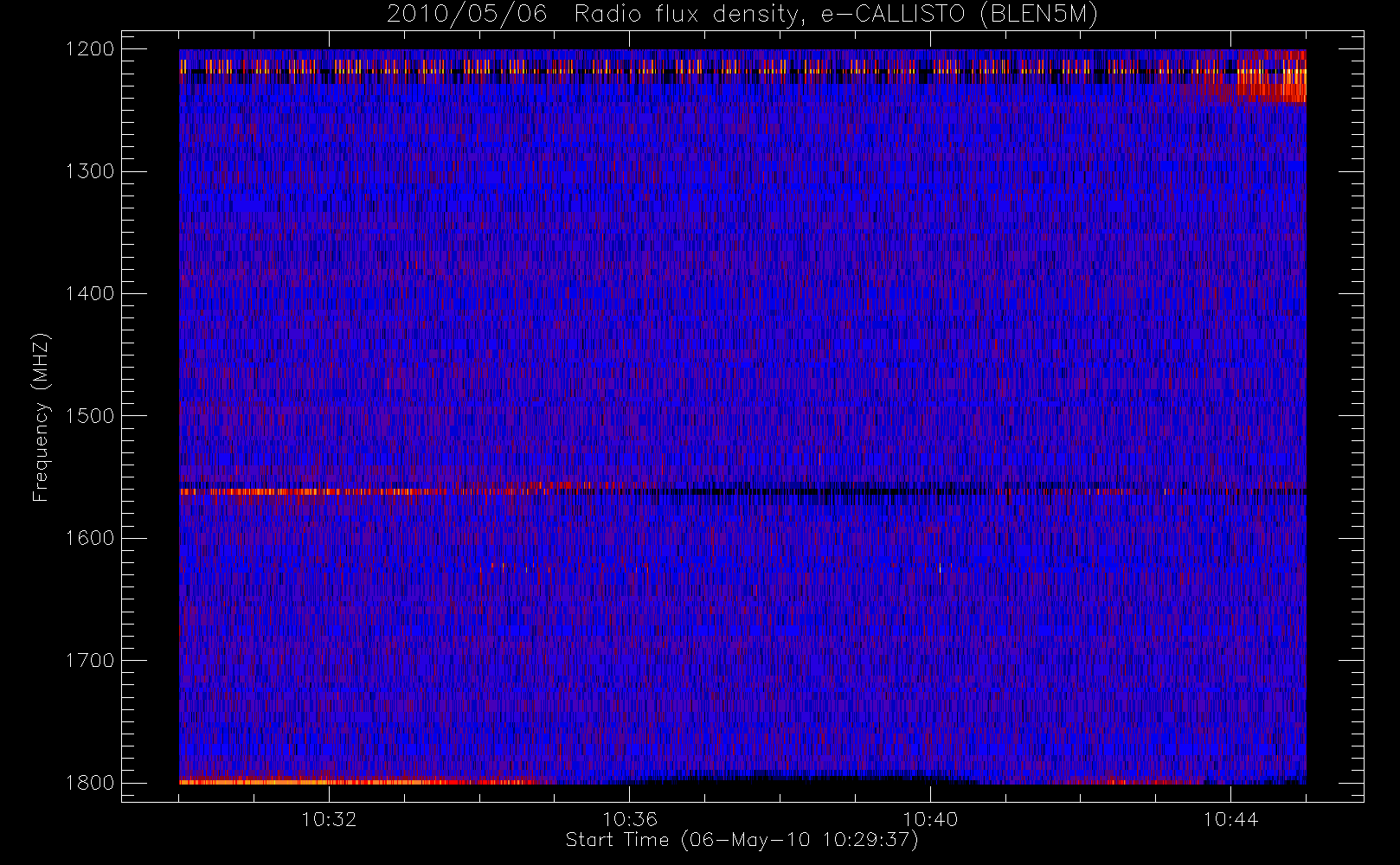Viewport: 1400px width, 865px height.
Task: Click the red-orange band near 1560 MHz at 10:31
Action: 303,491
